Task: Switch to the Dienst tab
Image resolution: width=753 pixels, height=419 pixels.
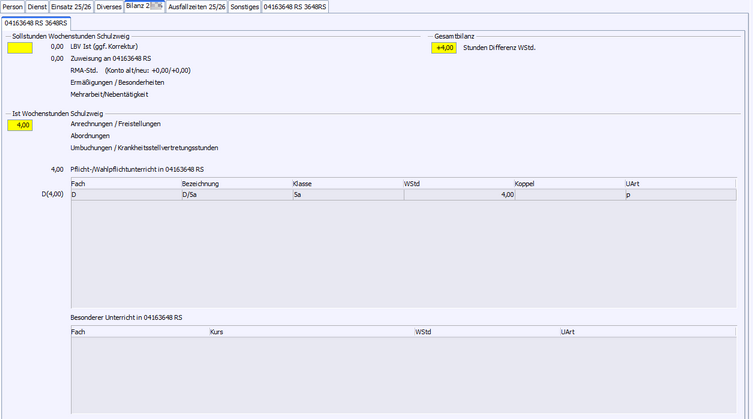Action: [37, 7]
